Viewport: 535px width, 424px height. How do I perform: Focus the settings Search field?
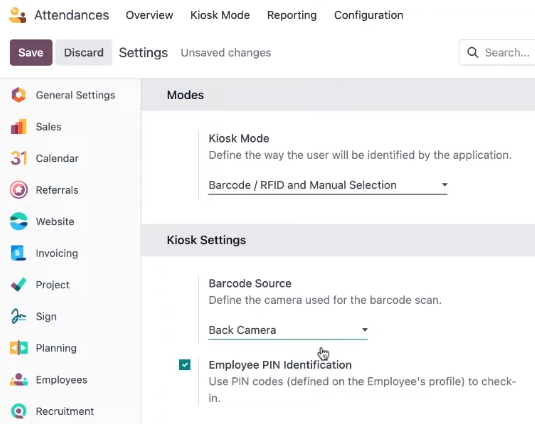(497, 53)
